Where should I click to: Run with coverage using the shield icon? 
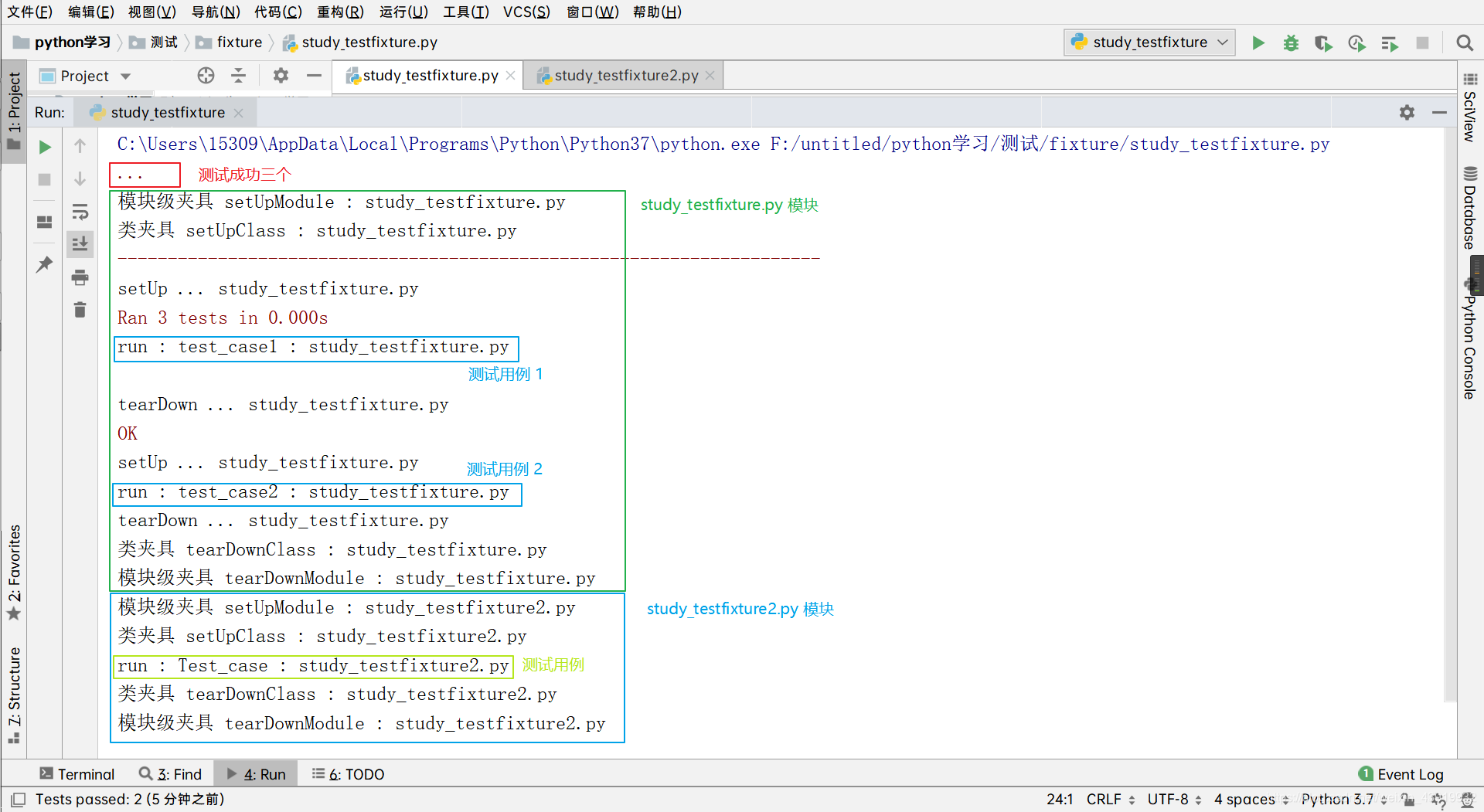1323,42
